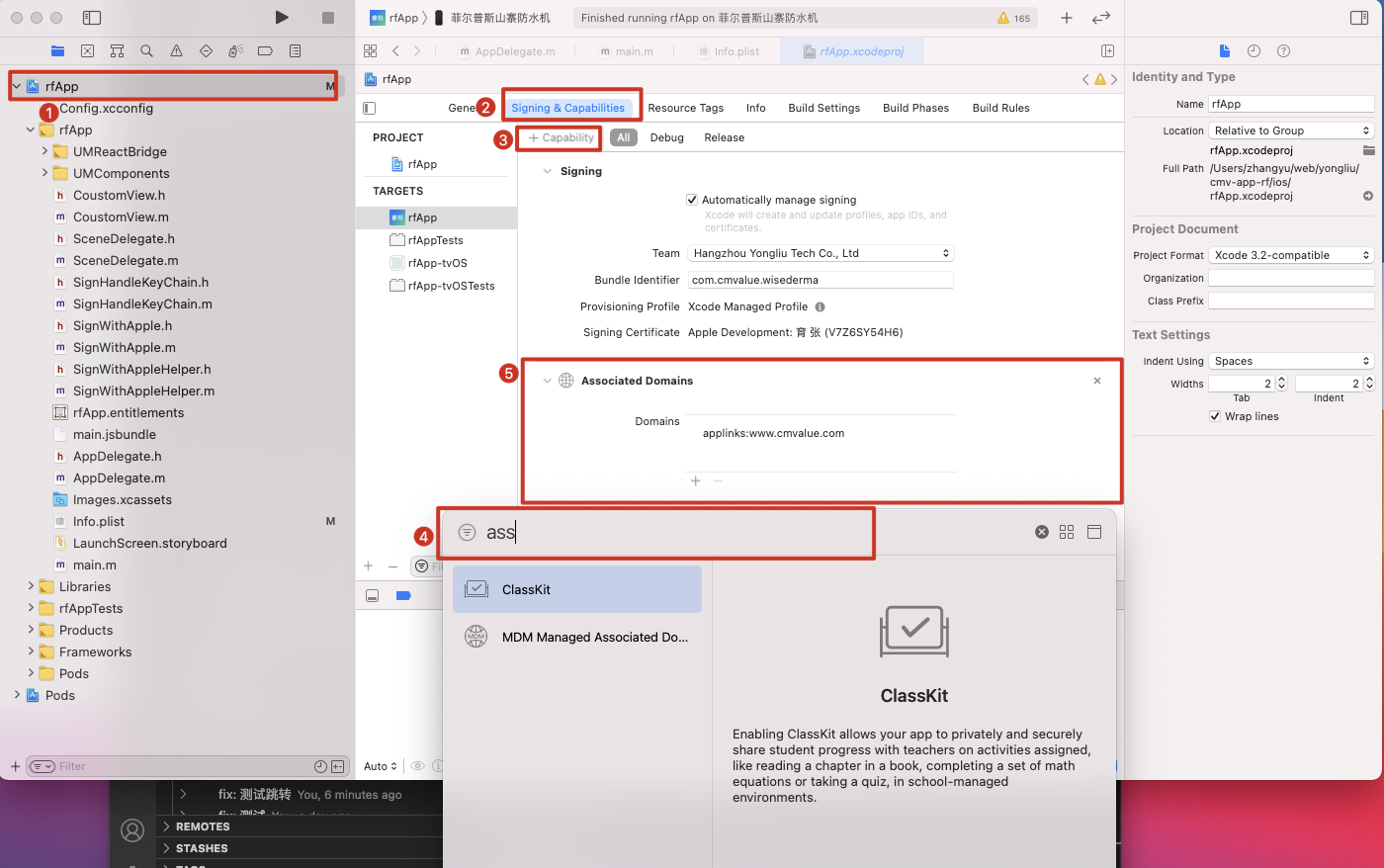Open the Build Phases tab
Viewport: 1384px width, 868px height.
[915, 108]
